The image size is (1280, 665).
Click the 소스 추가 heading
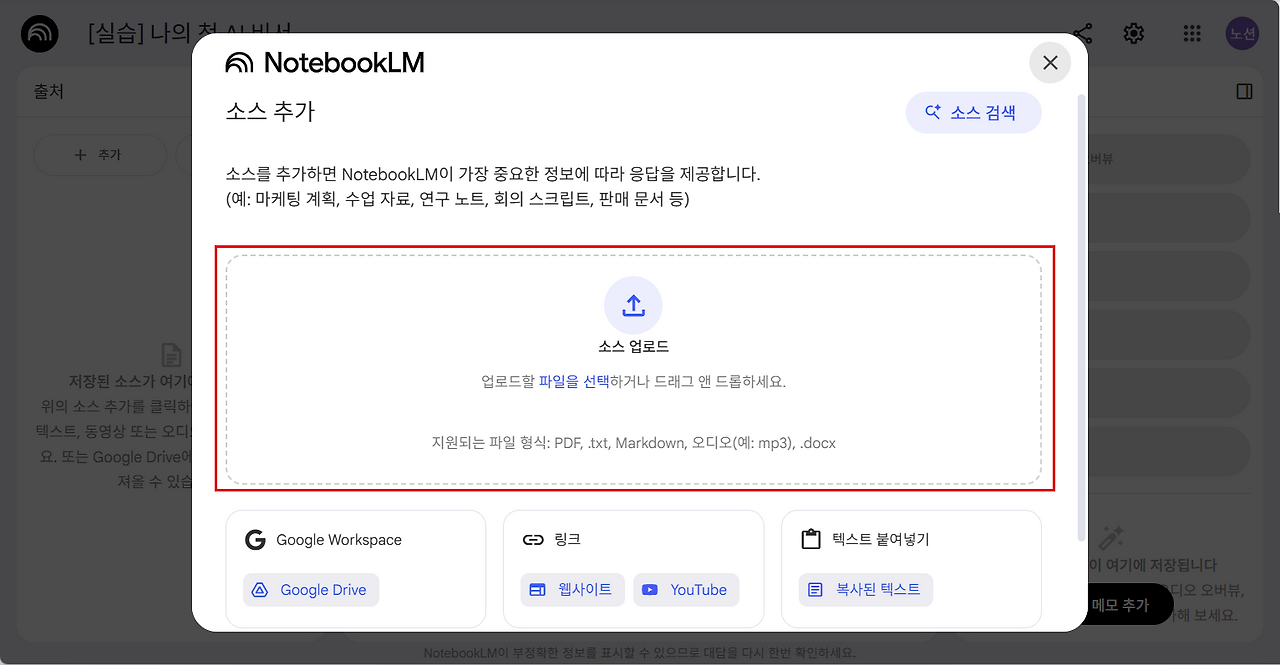tap(270, 111)
